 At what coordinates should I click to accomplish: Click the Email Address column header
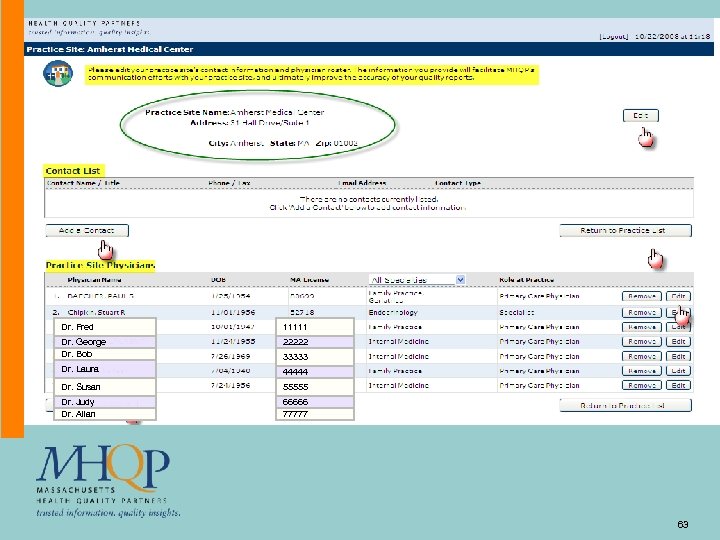(x=362, y=183)
